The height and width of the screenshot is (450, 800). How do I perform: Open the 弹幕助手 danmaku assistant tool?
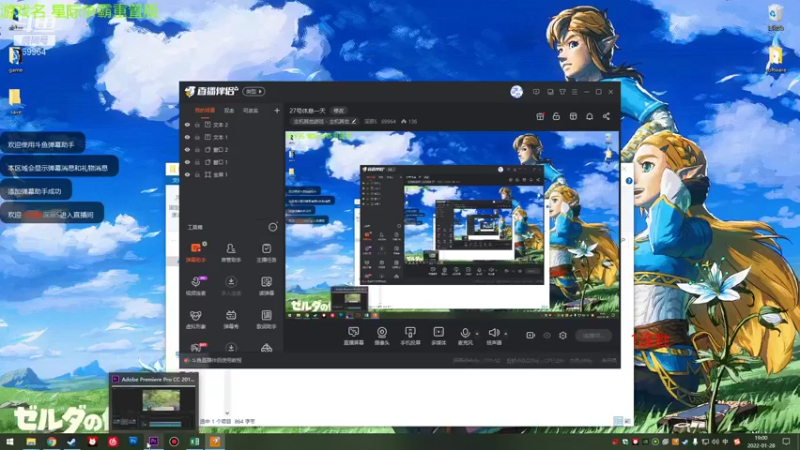[195, 253]
